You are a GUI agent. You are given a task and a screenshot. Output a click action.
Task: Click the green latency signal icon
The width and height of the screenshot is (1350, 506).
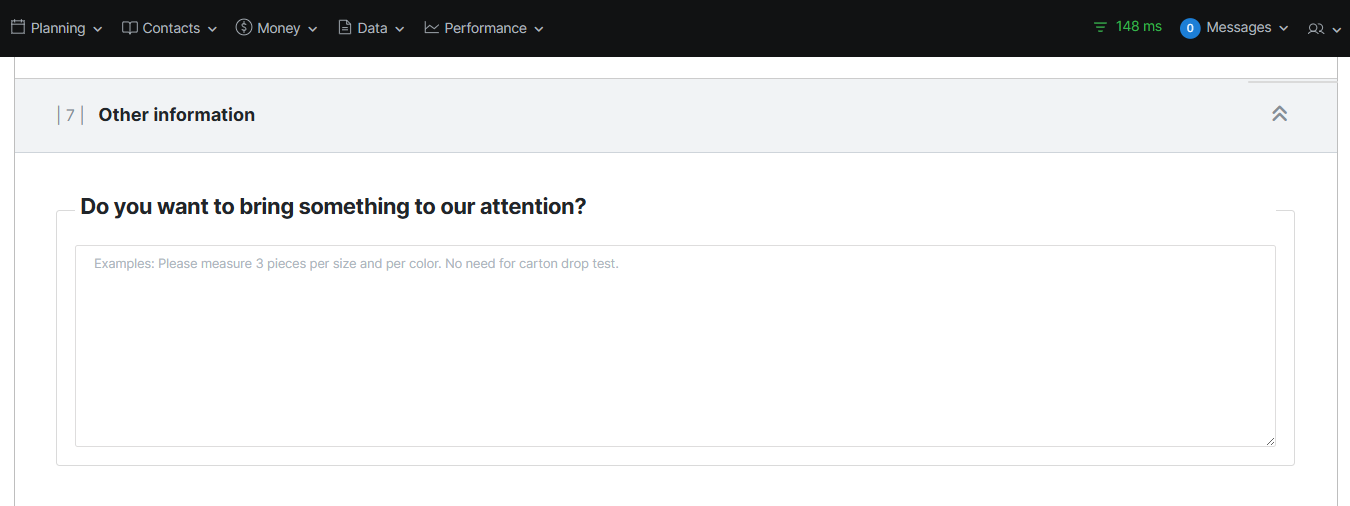coord(1101,27)
